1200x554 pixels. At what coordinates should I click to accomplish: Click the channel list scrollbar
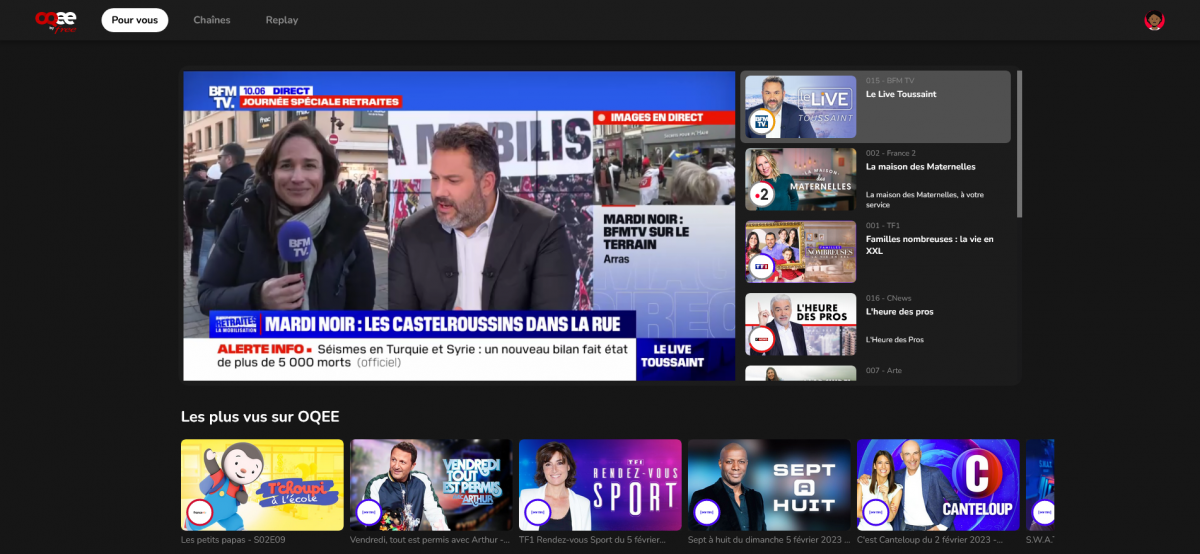coord(1019,145)
